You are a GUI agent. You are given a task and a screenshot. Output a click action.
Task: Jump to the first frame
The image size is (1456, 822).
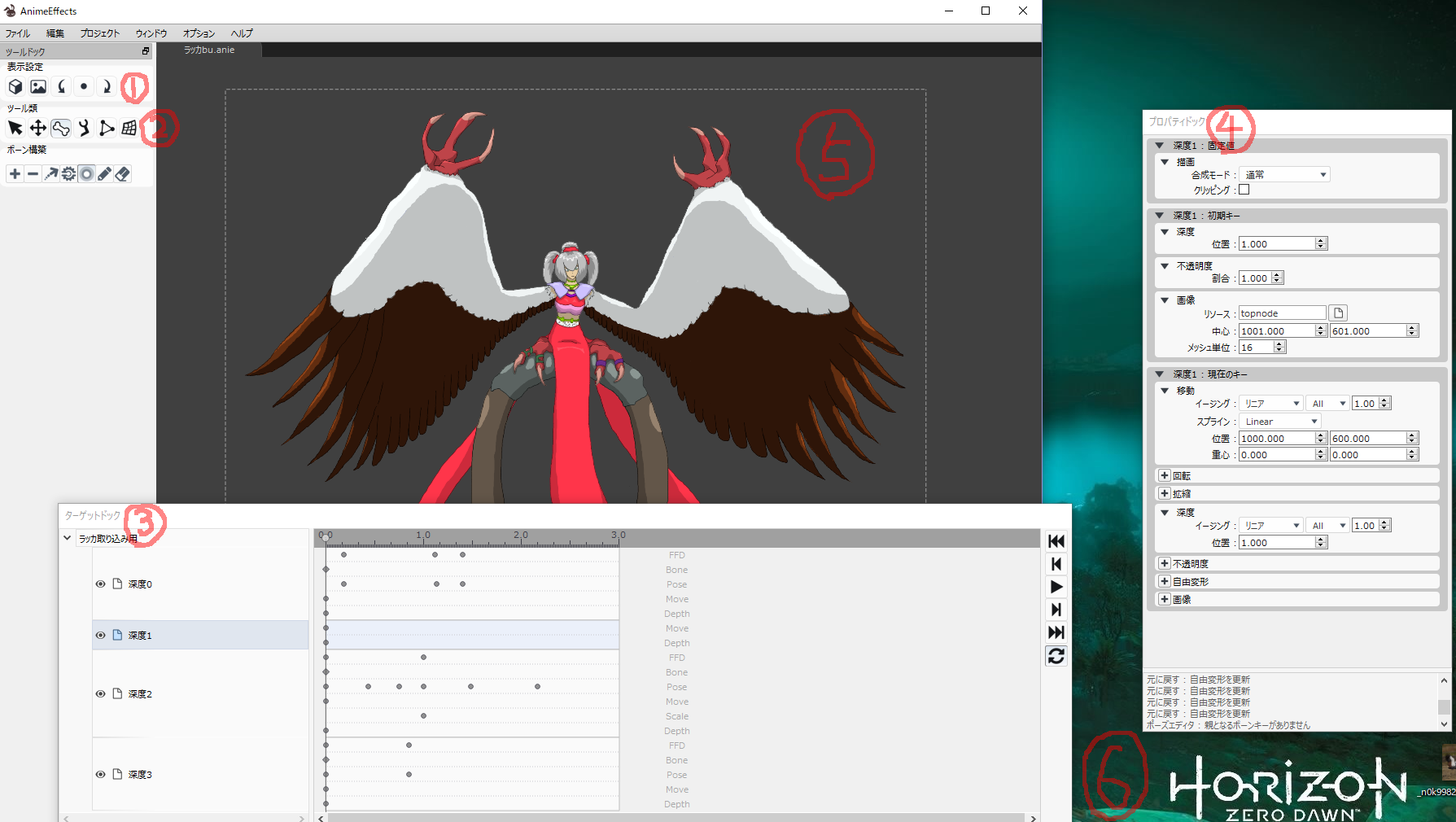1056,541
